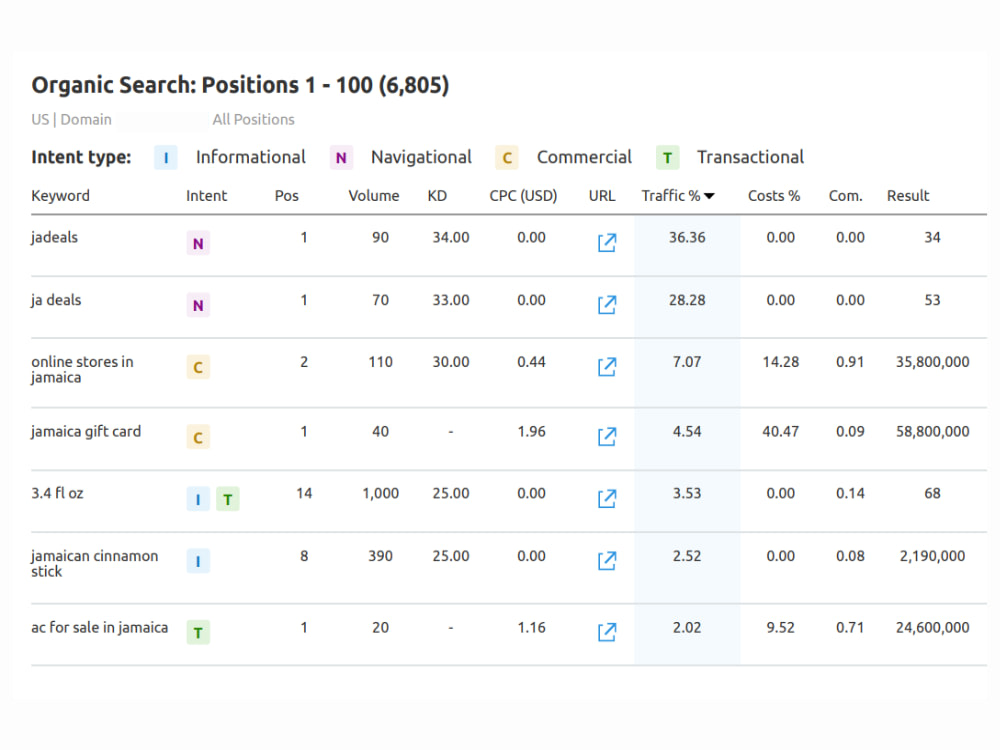The width and height of the screenshot is (1000, 750).
Task: Select the keyword jadeals
Action: coord(54,237)
